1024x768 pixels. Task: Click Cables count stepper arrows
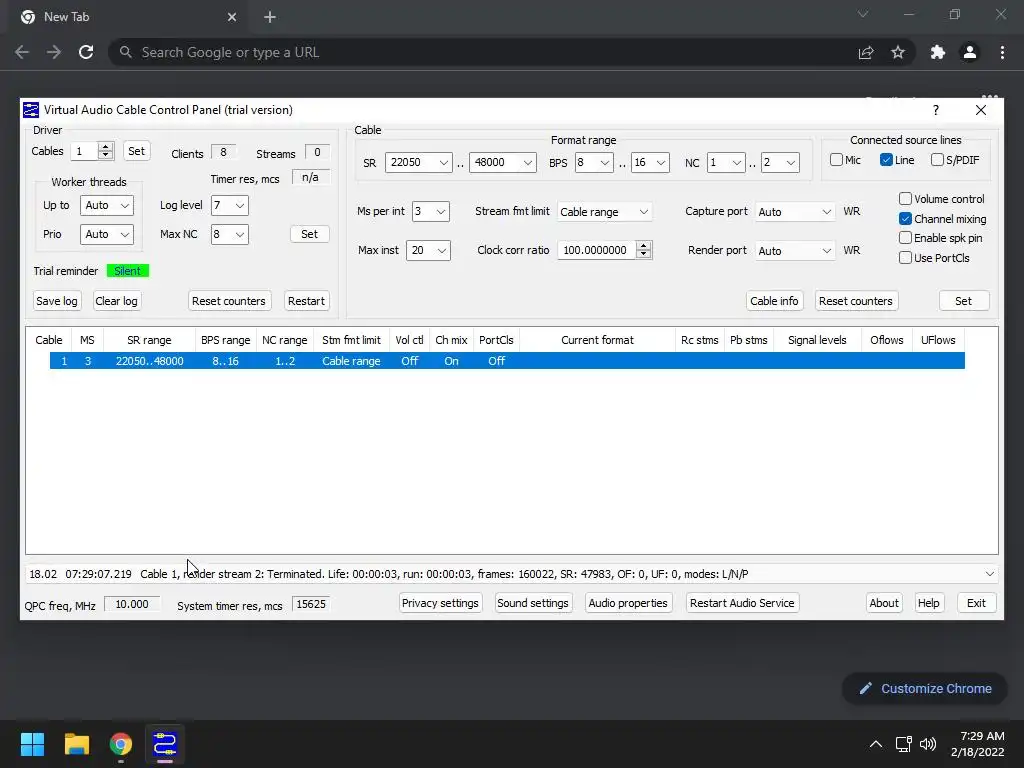[106, 151]
